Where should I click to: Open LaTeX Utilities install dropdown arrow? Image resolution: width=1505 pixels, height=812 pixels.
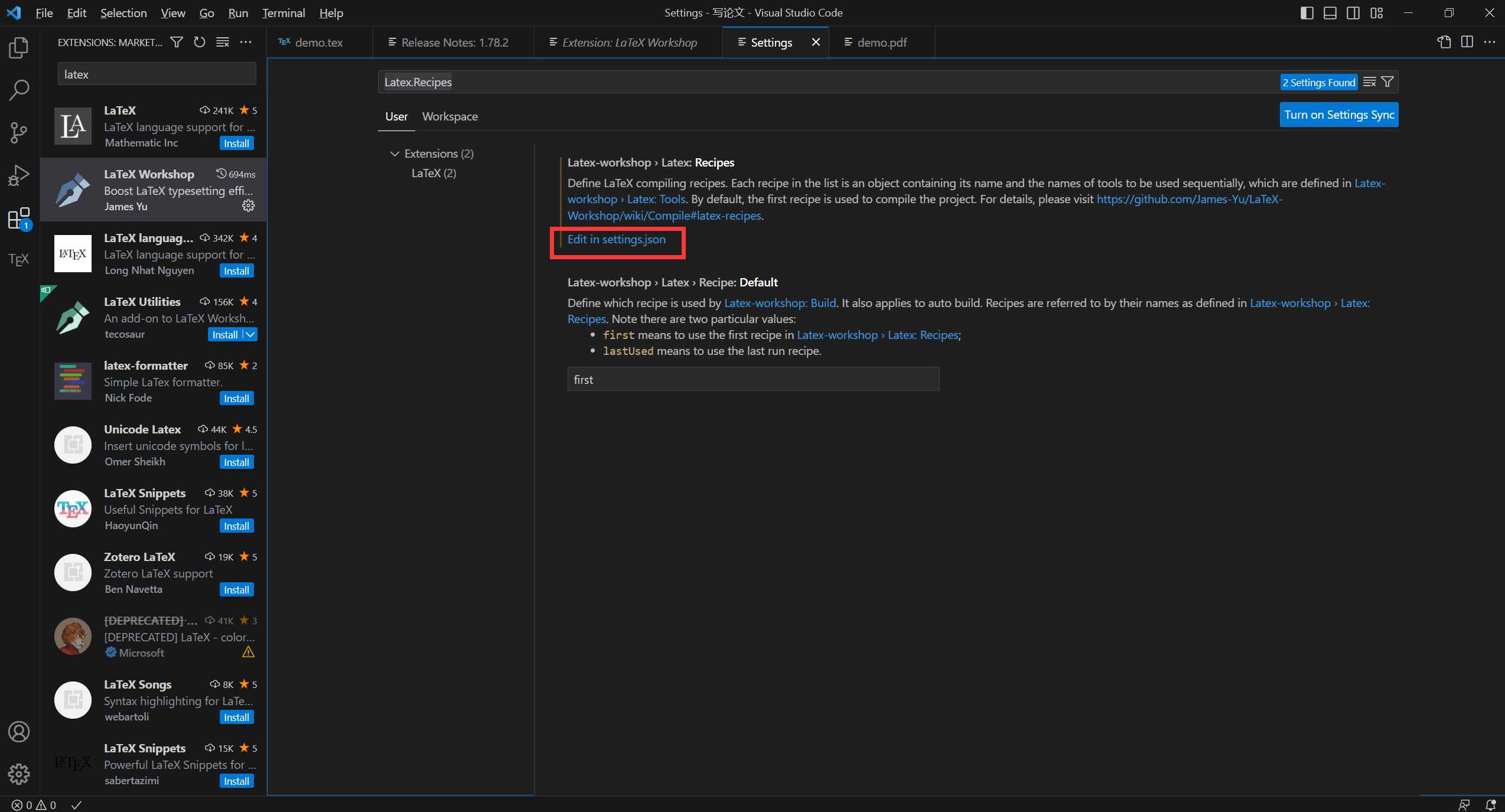pos(250,334)
